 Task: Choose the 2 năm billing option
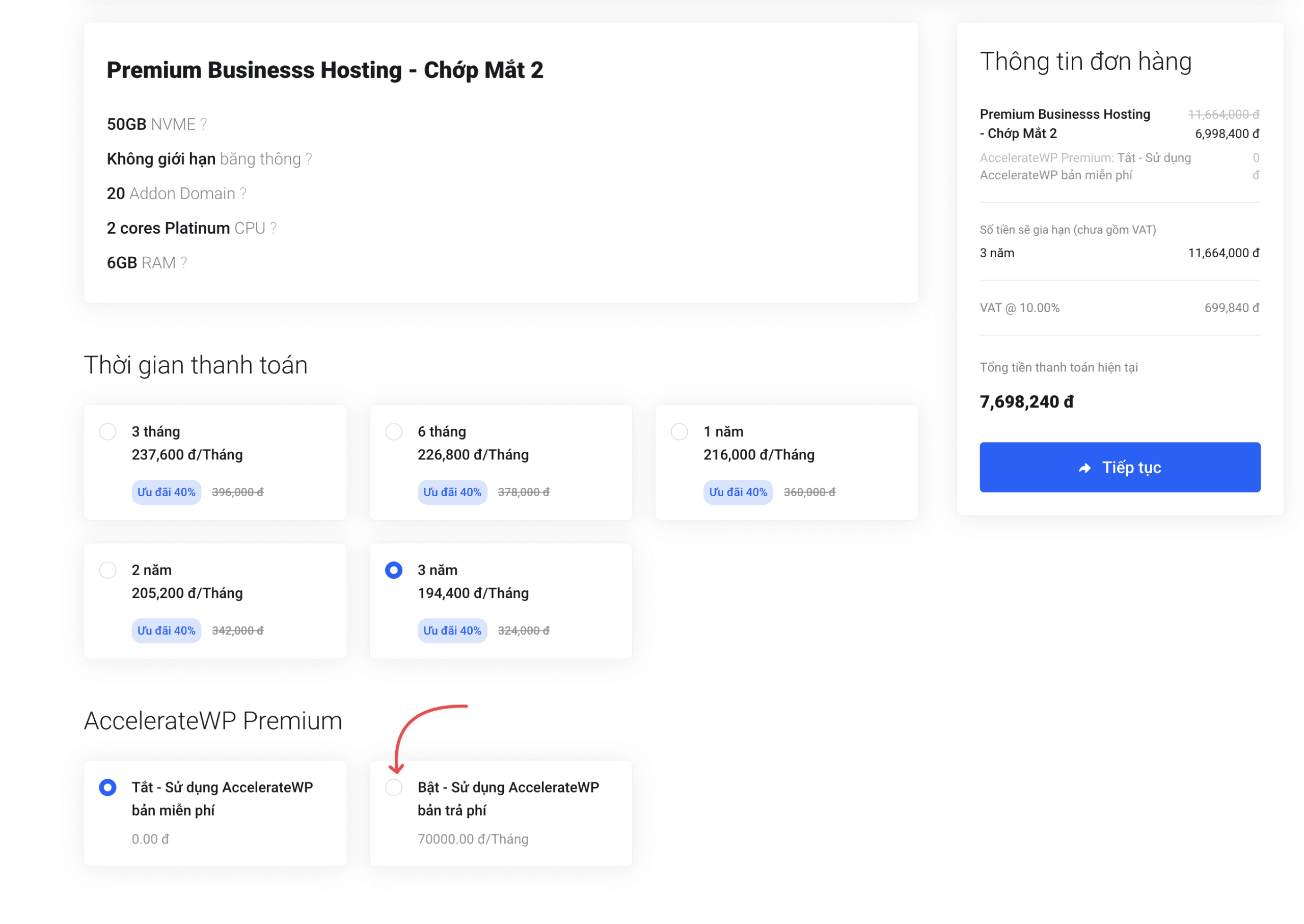[x=107, y=569]
